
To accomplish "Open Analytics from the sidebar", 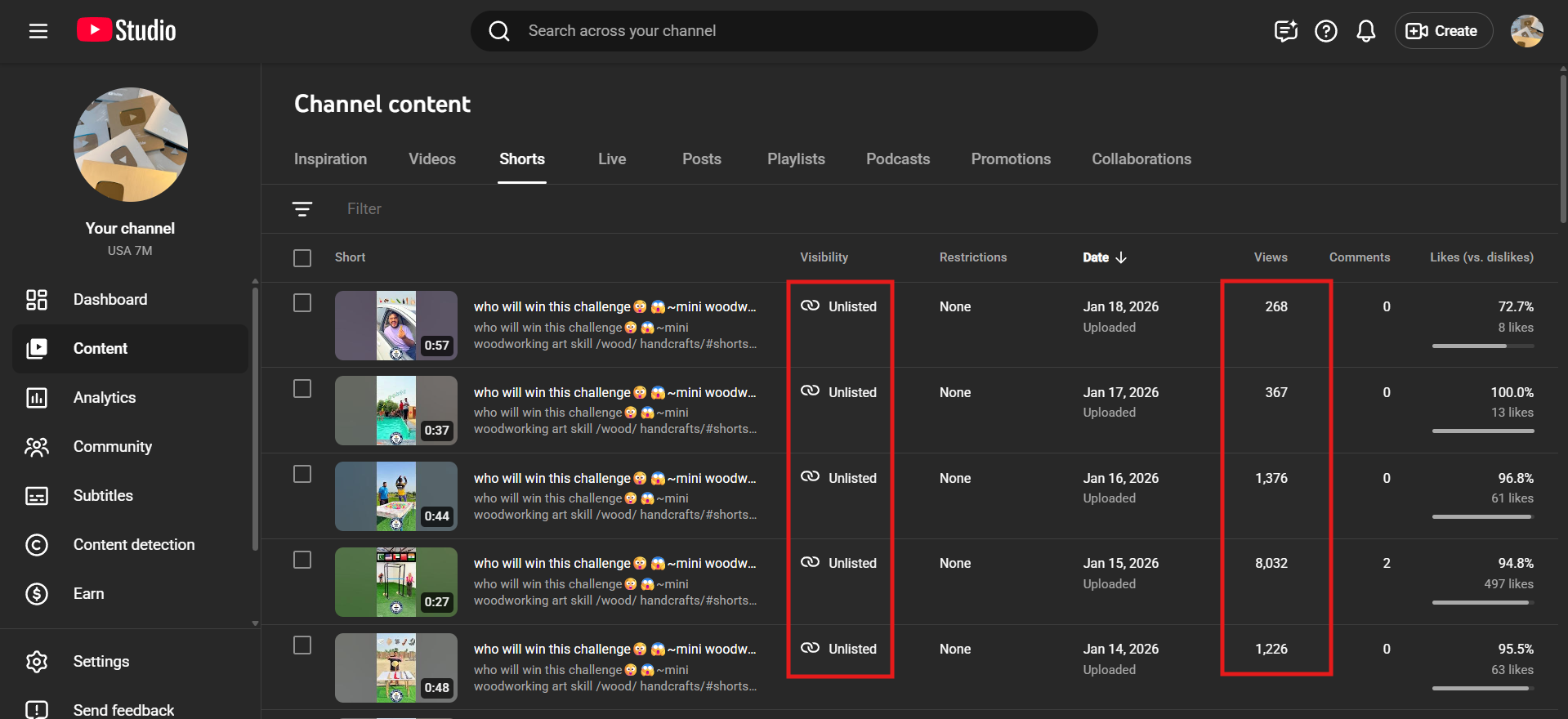I will tap(105, 398).
